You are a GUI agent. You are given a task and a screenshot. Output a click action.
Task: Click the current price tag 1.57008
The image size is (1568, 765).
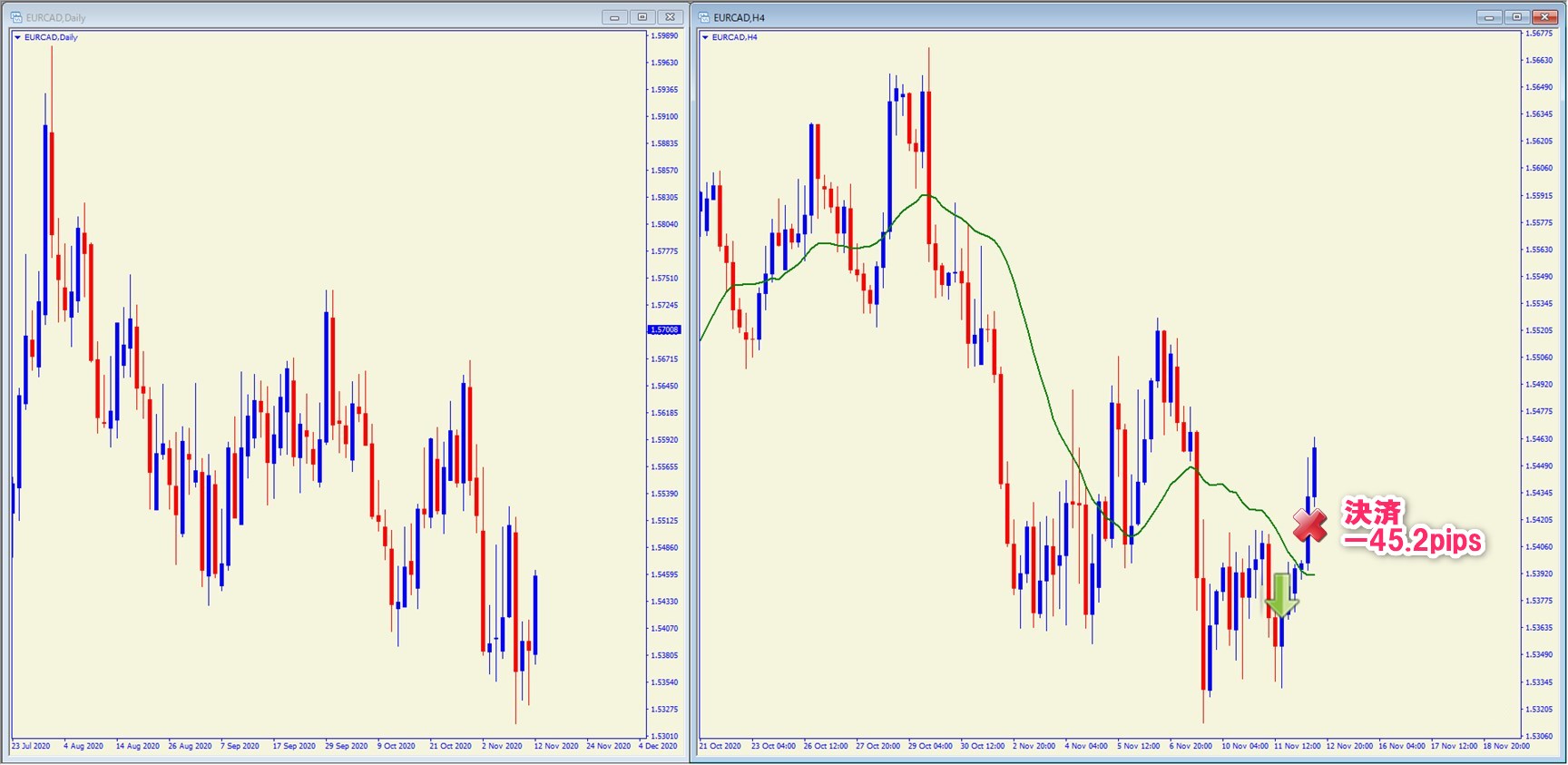[664, 330]
